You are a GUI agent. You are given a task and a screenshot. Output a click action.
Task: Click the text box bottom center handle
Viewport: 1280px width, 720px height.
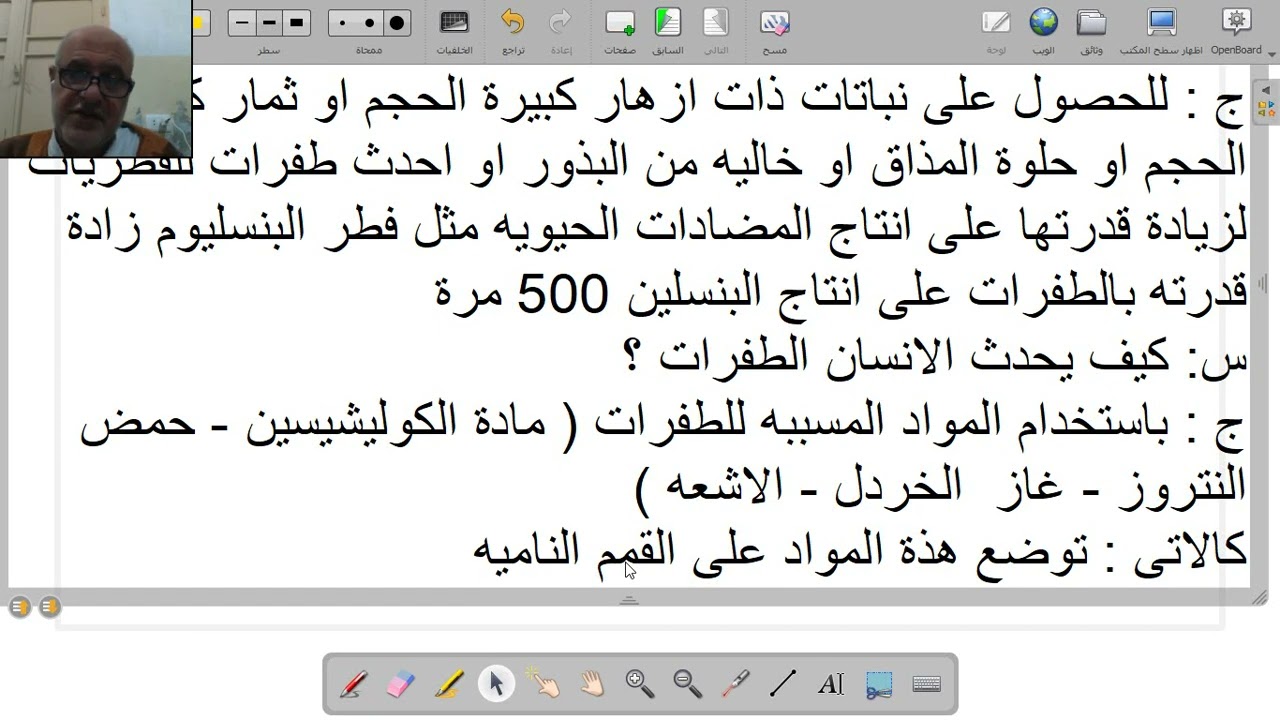pyautogui.click(x=629, y=600)
